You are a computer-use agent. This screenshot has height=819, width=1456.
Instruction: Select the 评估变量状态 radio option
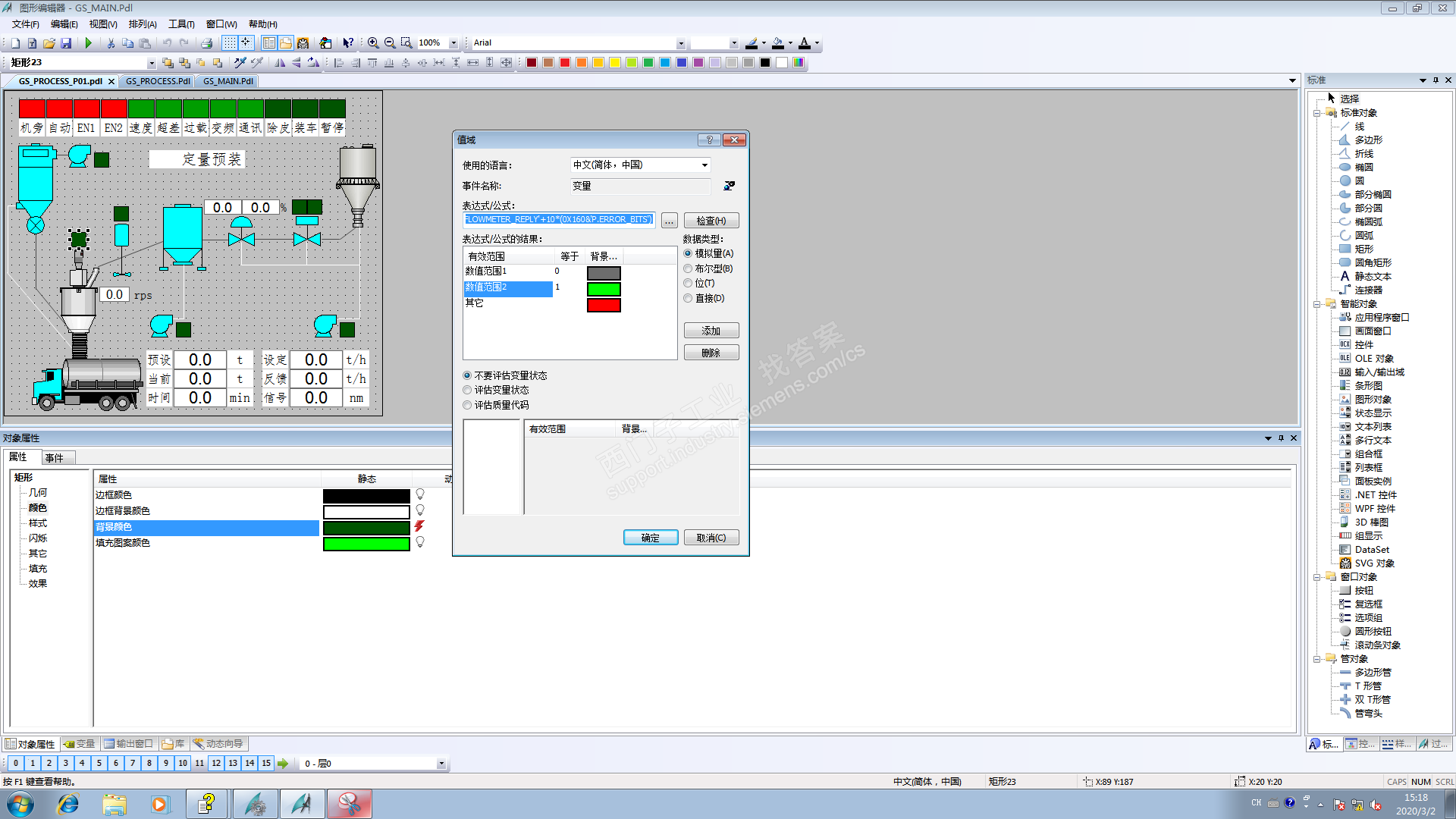pos(467,390)
